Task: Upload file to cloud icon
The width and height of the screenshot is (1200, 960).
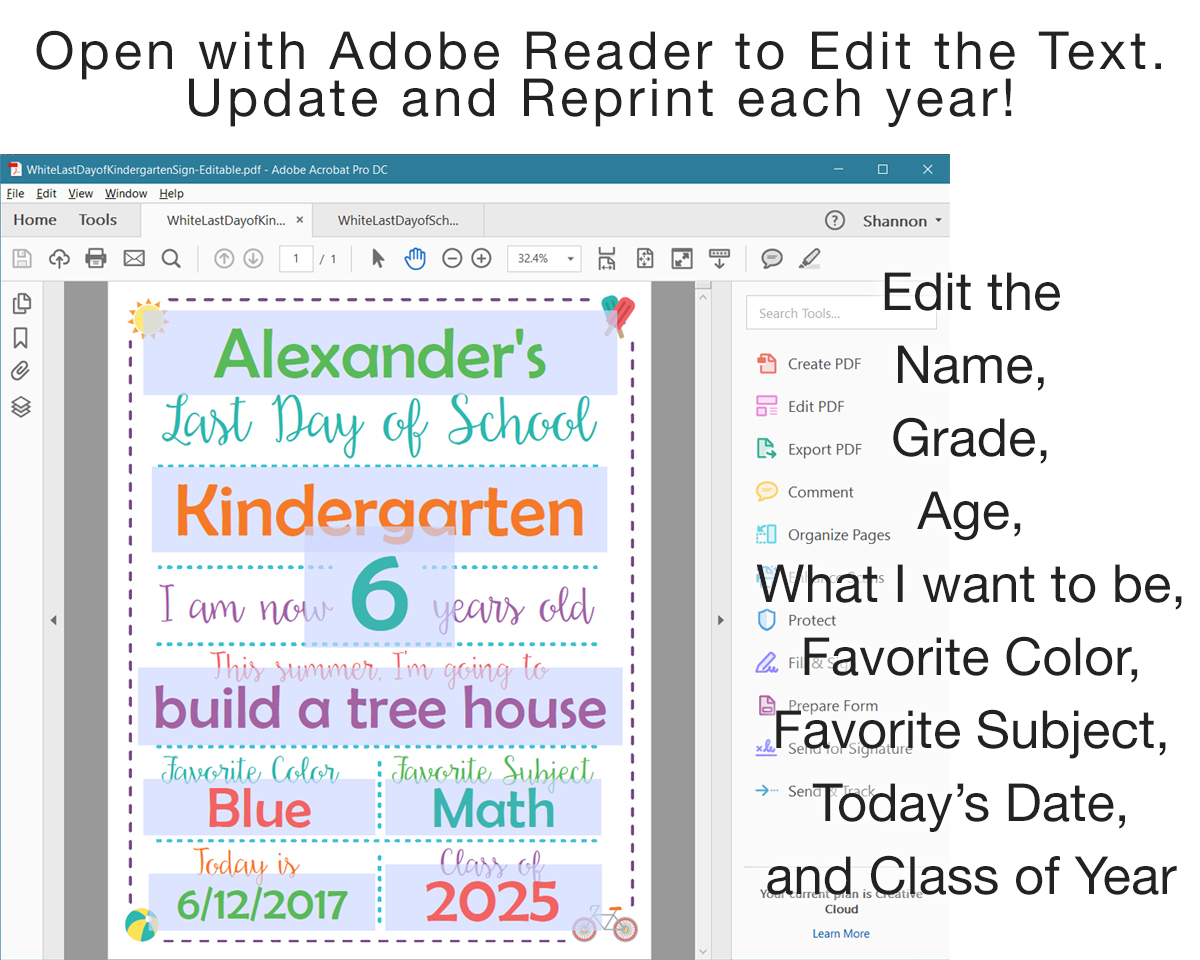Action: (x=59, y=259)
